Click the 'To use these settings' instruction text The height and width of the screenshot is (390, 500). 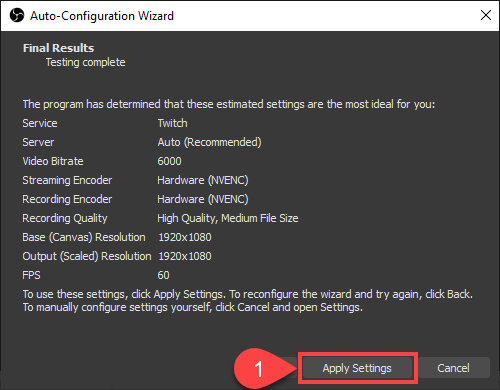(x=248, y=301)
